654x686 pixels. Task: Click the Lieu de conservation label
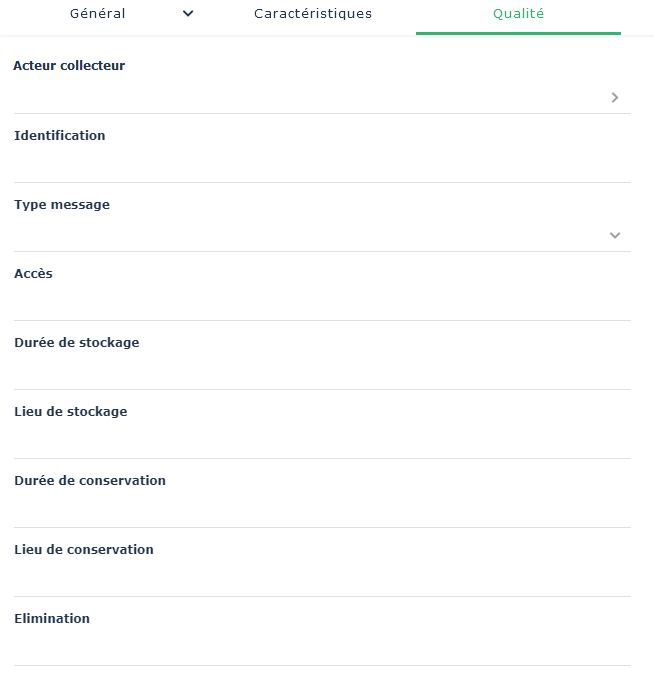pos(84,550)
